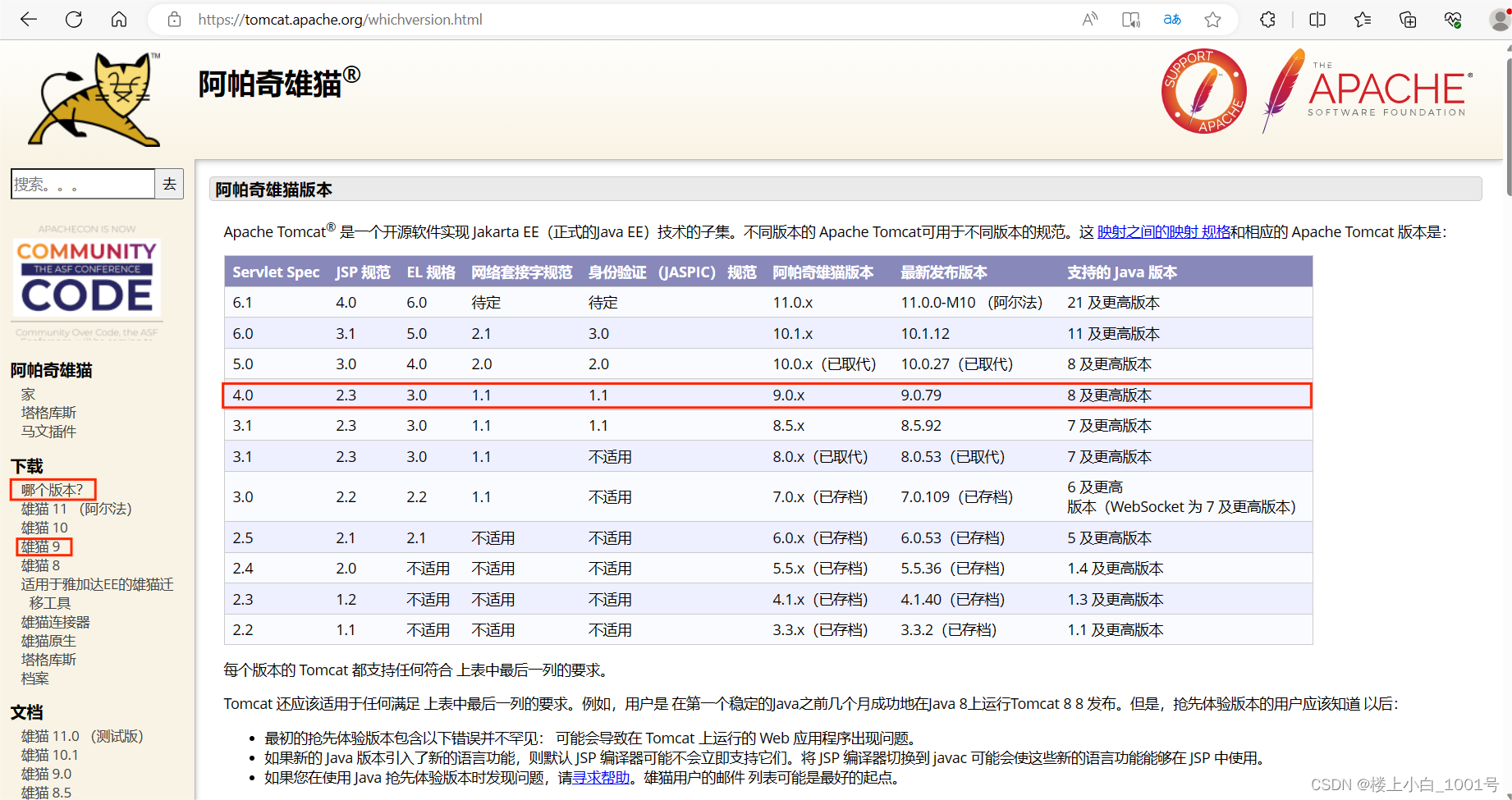1512x800 pixels.
Task: Open the 雄猫 9 download link
Action: pos(41,546)
